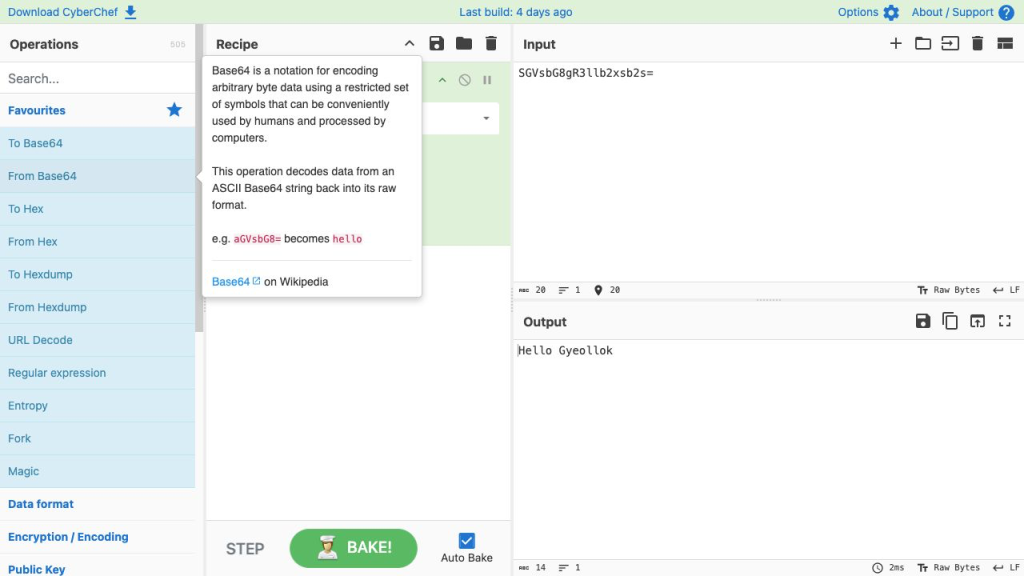Viewport: 1024px width, 576px height.
Task: Open input Raw Bytes encoding selector
Action: (948, 290)
